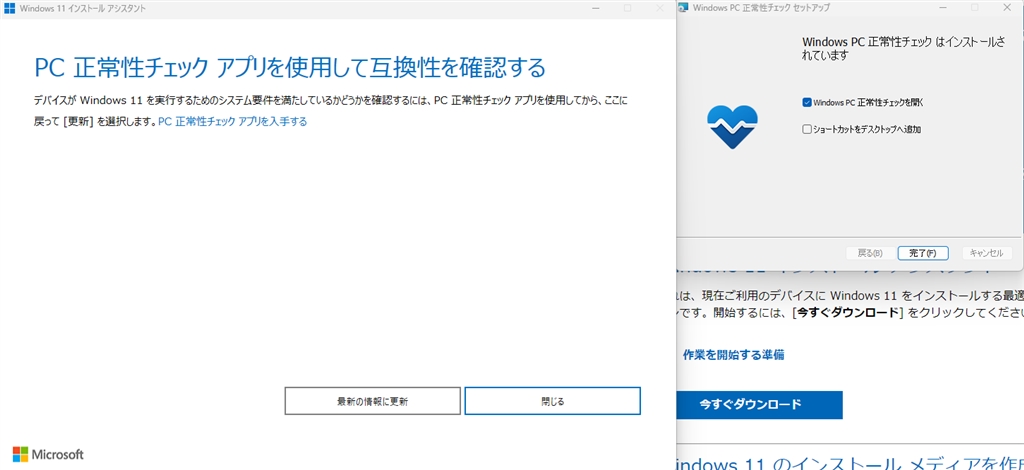
Task: Click the Microsoft logo at the bottom left
Action: pyautogui.click(x=48, y=454)
